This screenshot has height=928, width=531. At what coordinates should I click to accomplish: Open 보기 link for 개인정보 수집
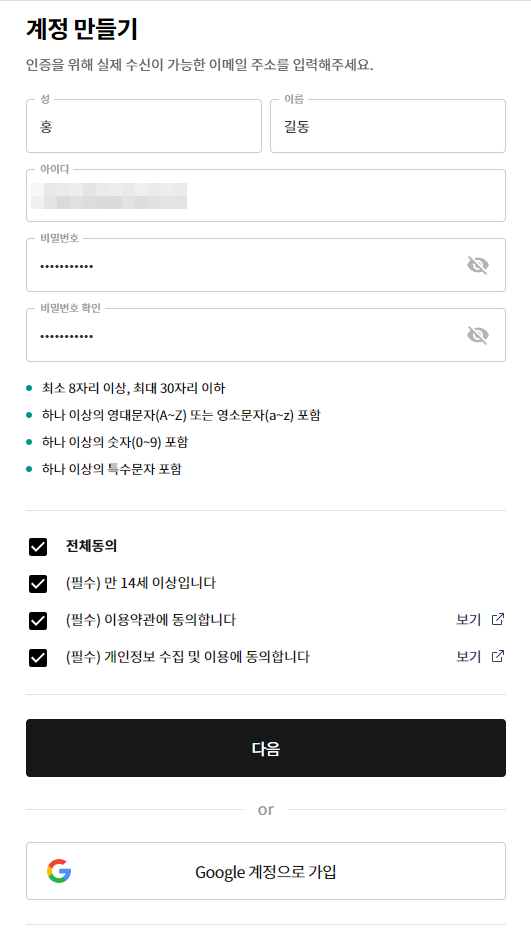coord(468,656)
